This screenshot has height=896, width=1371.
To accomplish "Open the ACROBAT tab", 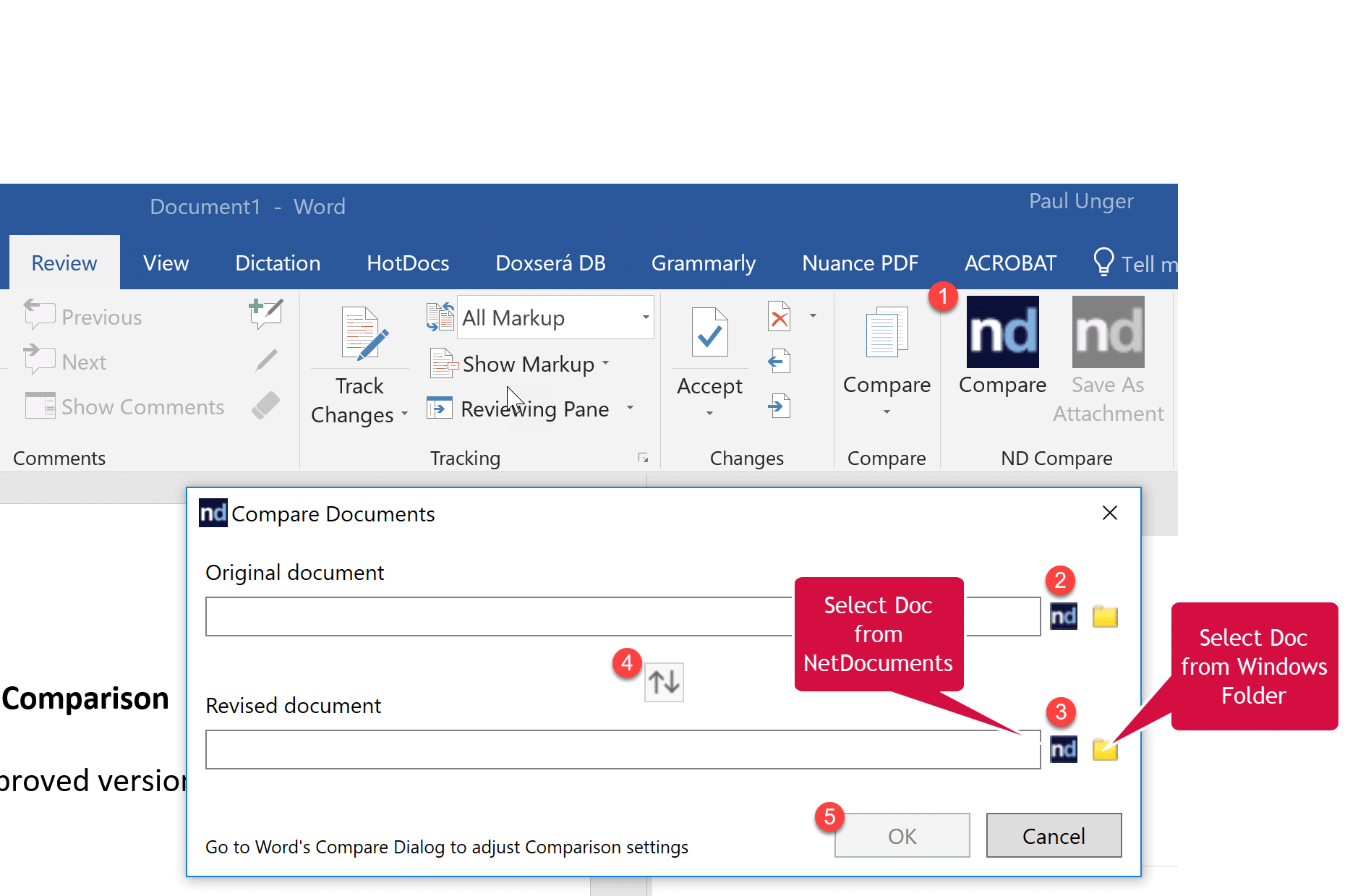I will (1010, 263).
